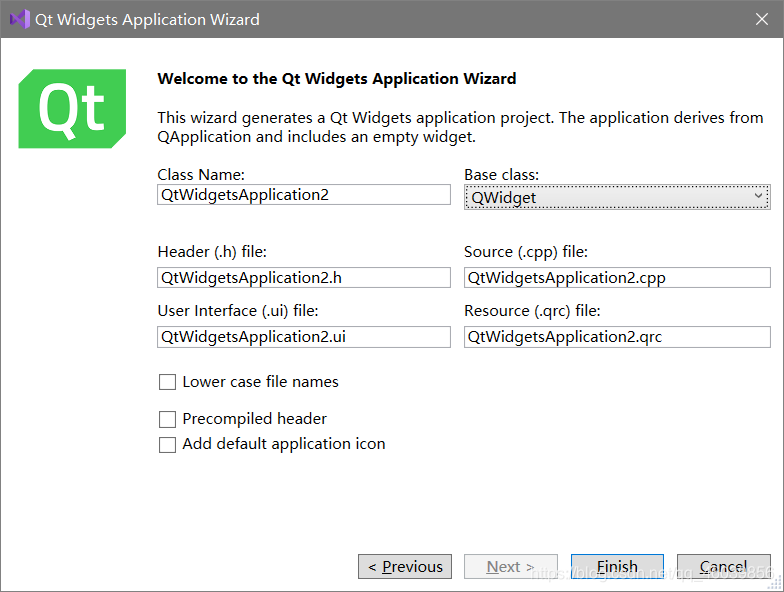This screenshot has height=592, width=784.
Task: Edit the Header (.h) file field
Action: click(304, 278)
